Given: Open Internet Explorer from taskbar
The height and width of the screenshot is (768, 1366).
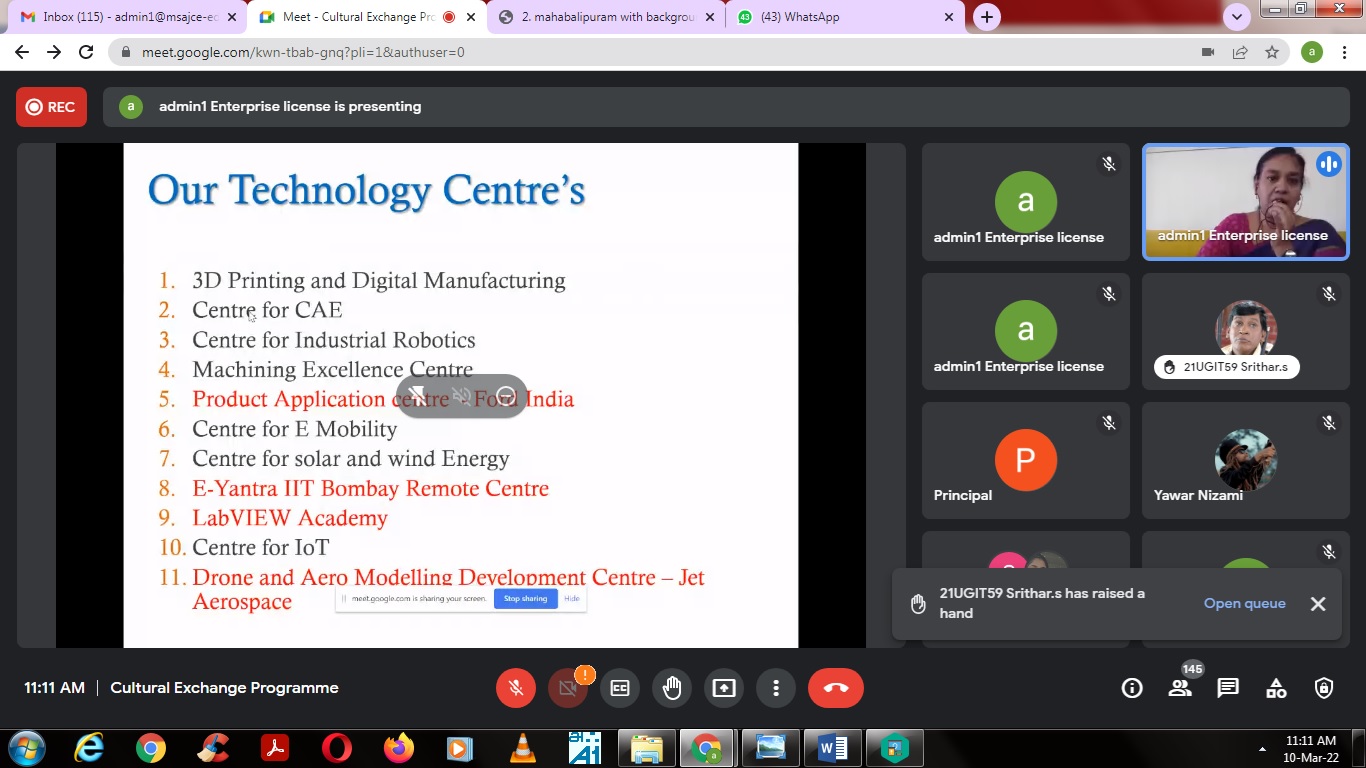Looking at the screenshot, I should [89, 748].
